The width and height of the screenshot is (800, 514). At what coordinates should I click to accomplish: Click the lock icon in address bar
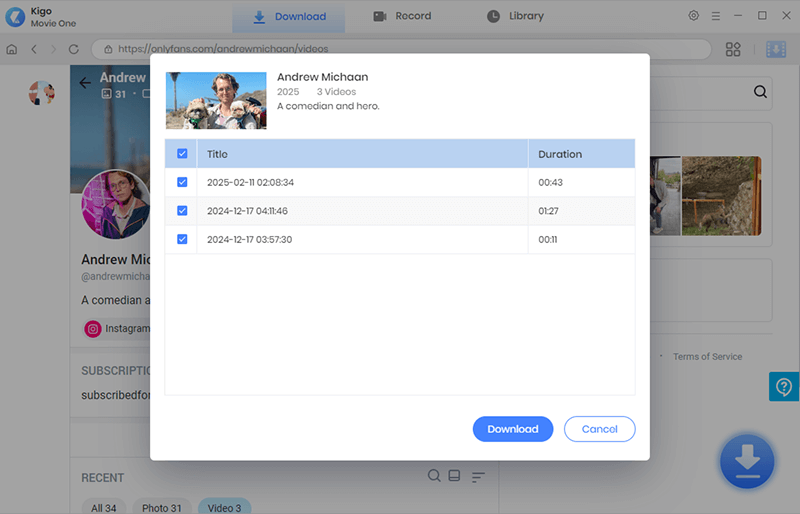pyautogui.click(x=108, y=49)
